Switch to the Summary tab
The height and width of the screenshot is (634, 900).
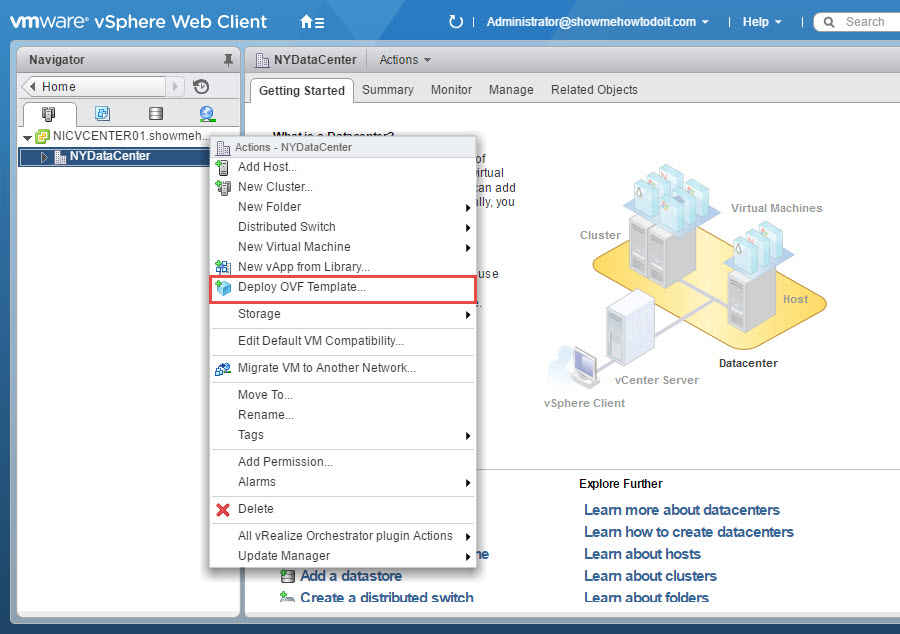point(388,89)
